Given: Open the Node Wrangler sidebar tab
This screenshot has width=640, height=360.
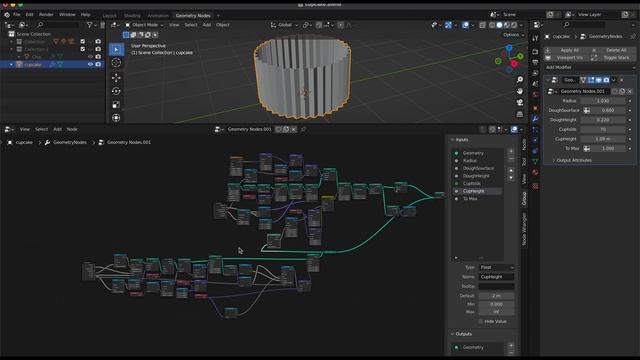Looking at the screenshot, I should [x=524, y=229].
